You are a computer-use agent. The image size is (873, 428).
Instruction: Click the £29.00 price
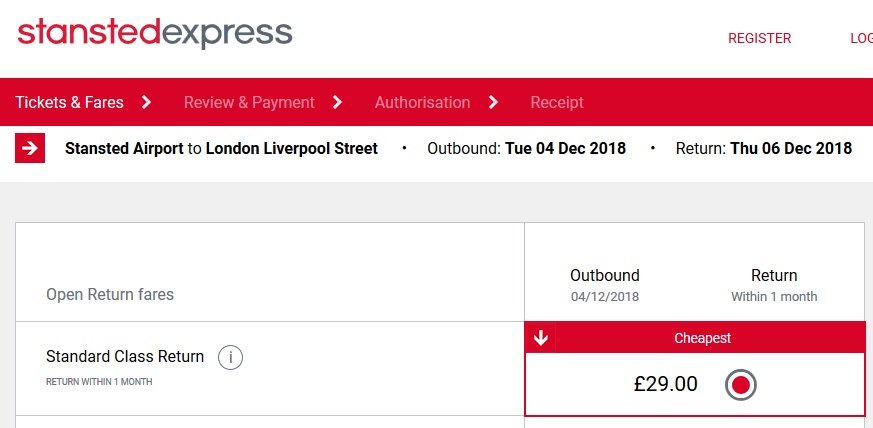pyautogui.click(x=665, y=384)
